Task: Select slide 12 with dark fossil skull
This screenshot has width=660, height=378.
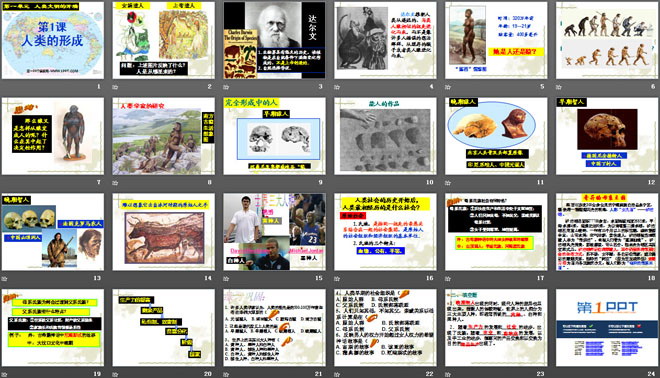Action: 607,136
